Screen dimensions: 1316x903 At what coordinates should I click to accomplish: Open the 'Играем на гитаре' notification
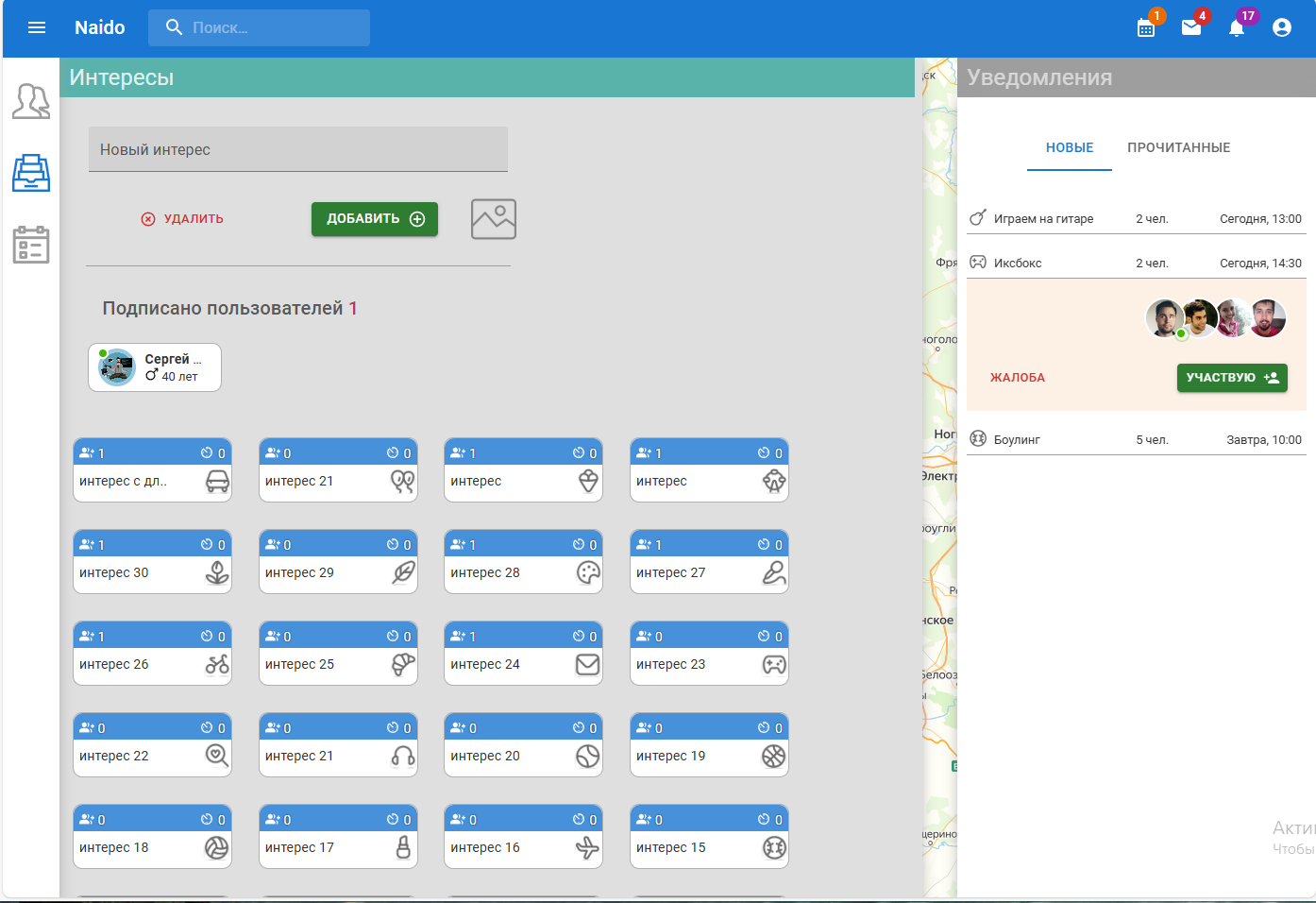point(1137,219)
